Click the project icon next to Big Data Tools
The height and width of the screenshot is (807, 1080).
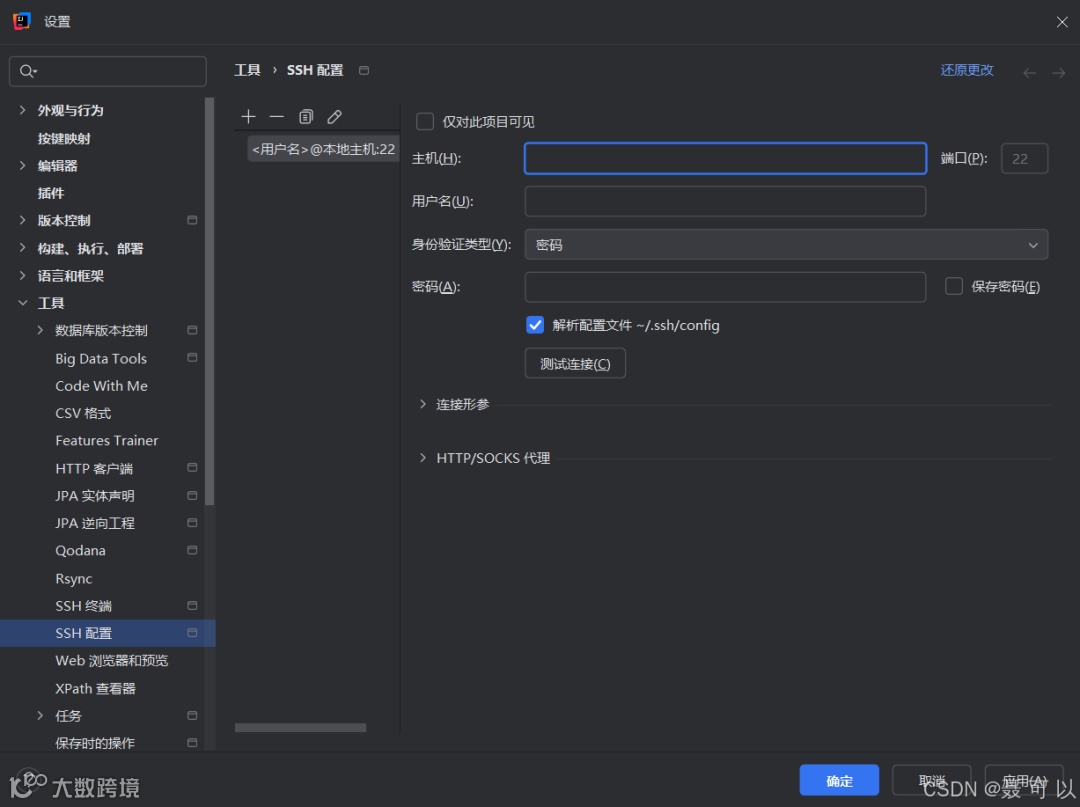192,358
